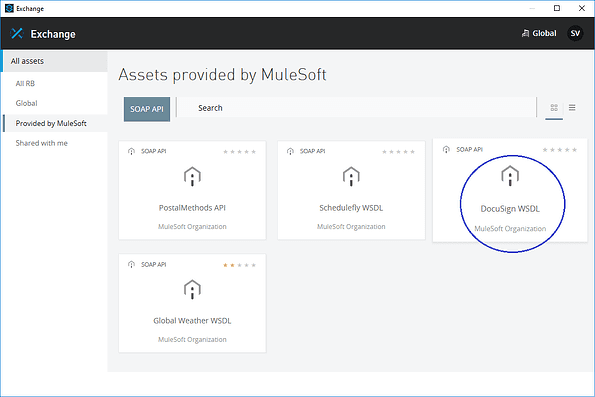Maximize the Exchange window
This screenshot has width=595, height=397.
coord(557,8)
